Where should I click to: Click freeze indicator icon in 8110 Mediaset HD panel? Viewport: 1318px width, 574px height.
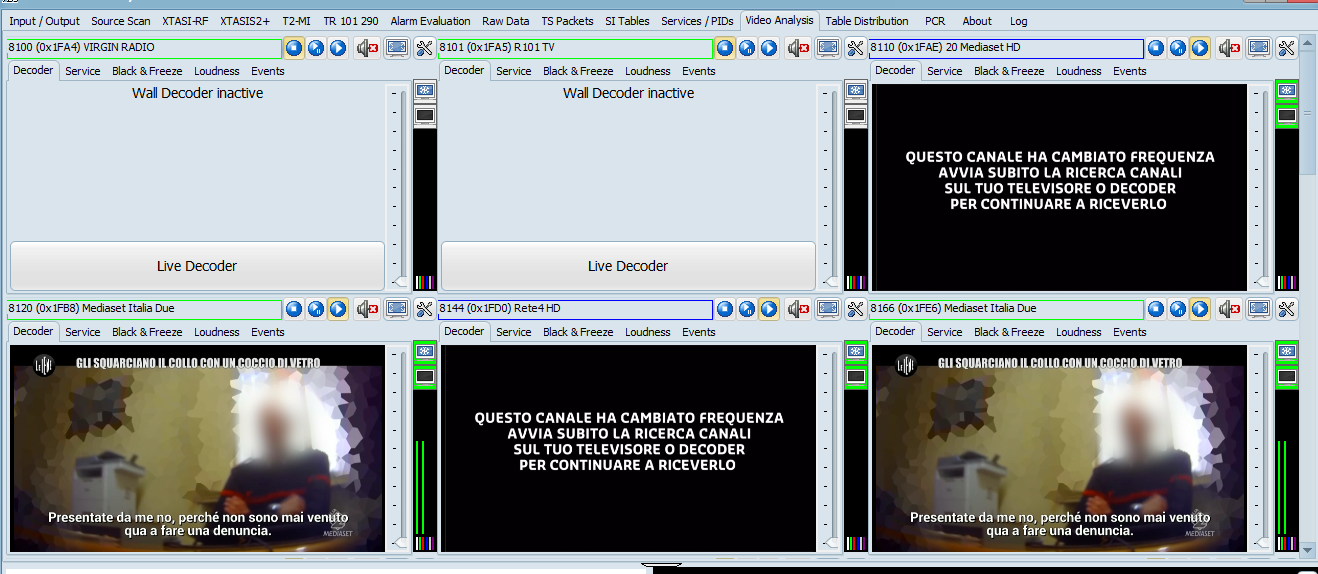click(1287, 91)
